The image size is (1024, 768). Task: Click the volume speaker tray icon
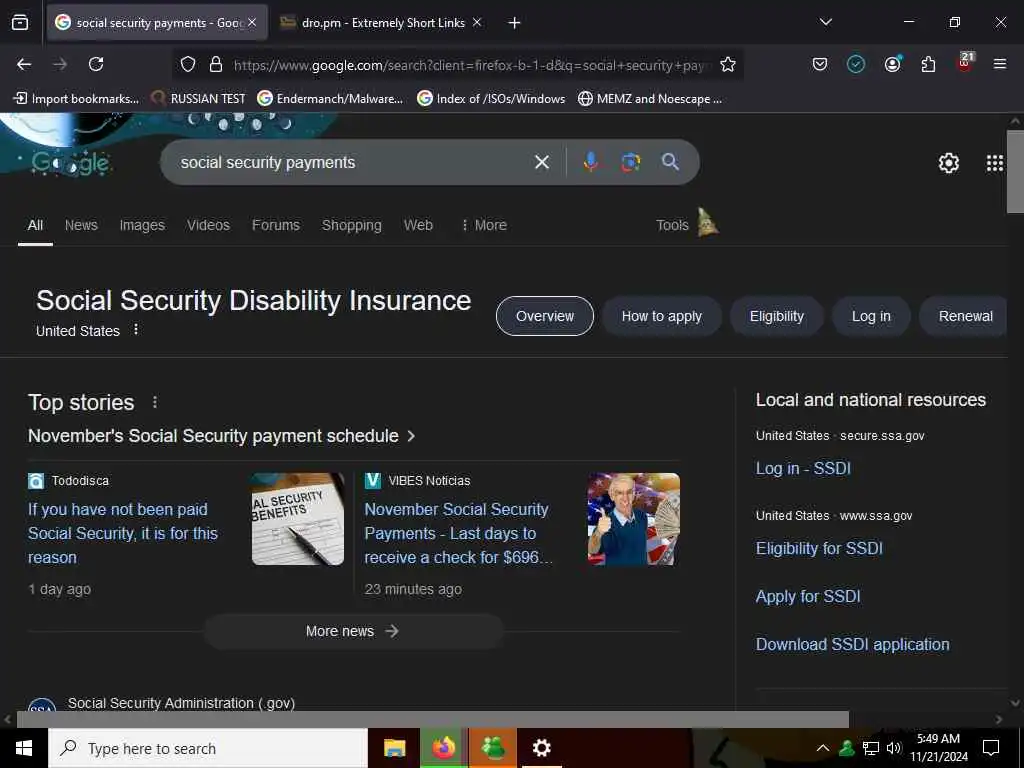pyautogui.click(x=894, y=748)
